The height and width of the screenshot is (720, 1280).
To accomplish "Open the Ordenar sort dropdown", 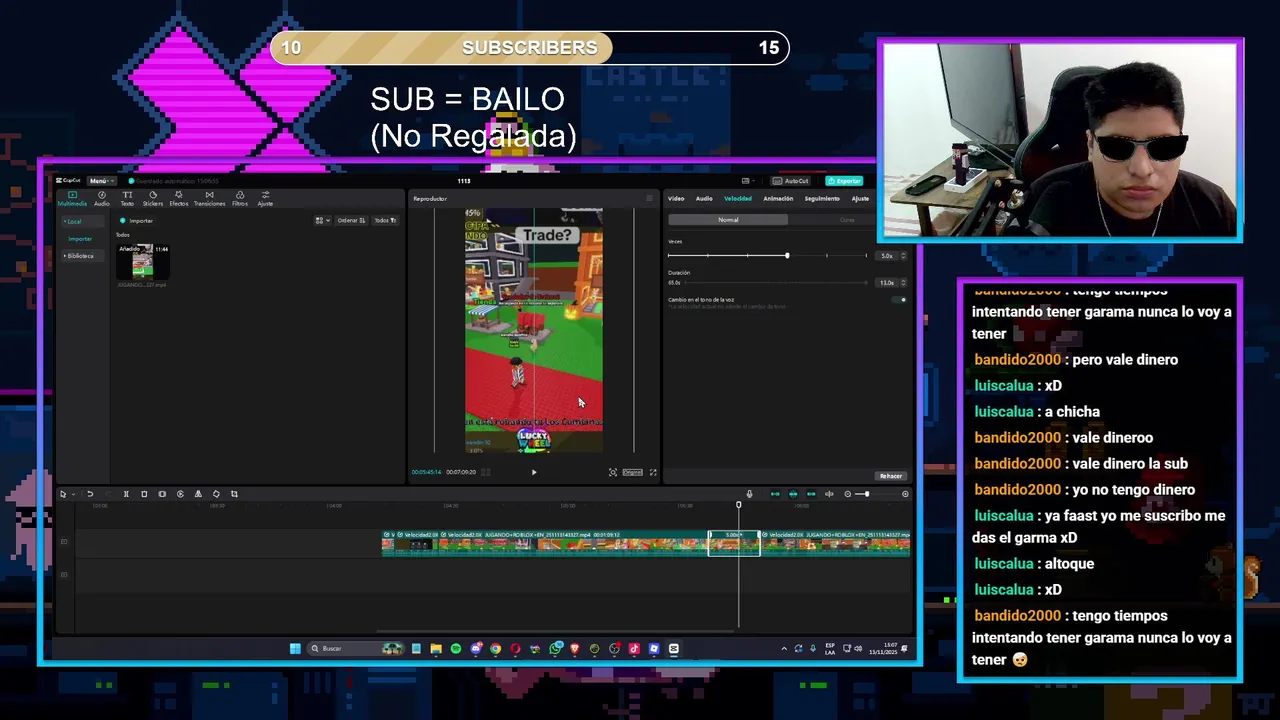I will pyautogui.click(x=350, y=221).
